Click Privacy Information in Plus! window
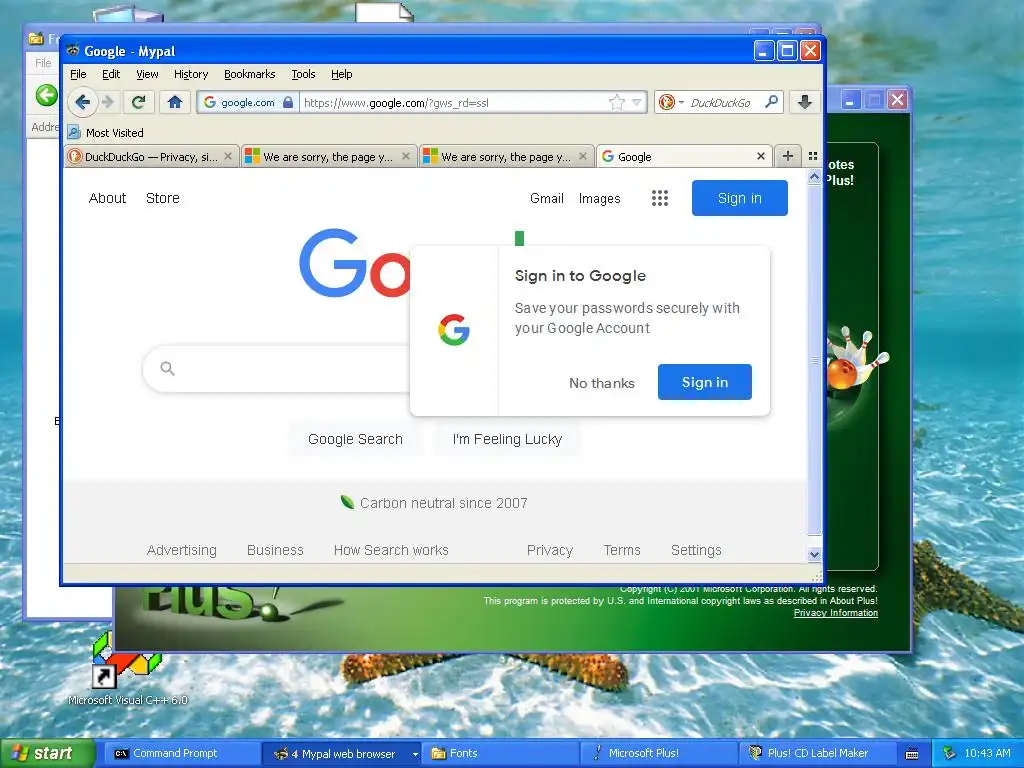 click(835, 613)
